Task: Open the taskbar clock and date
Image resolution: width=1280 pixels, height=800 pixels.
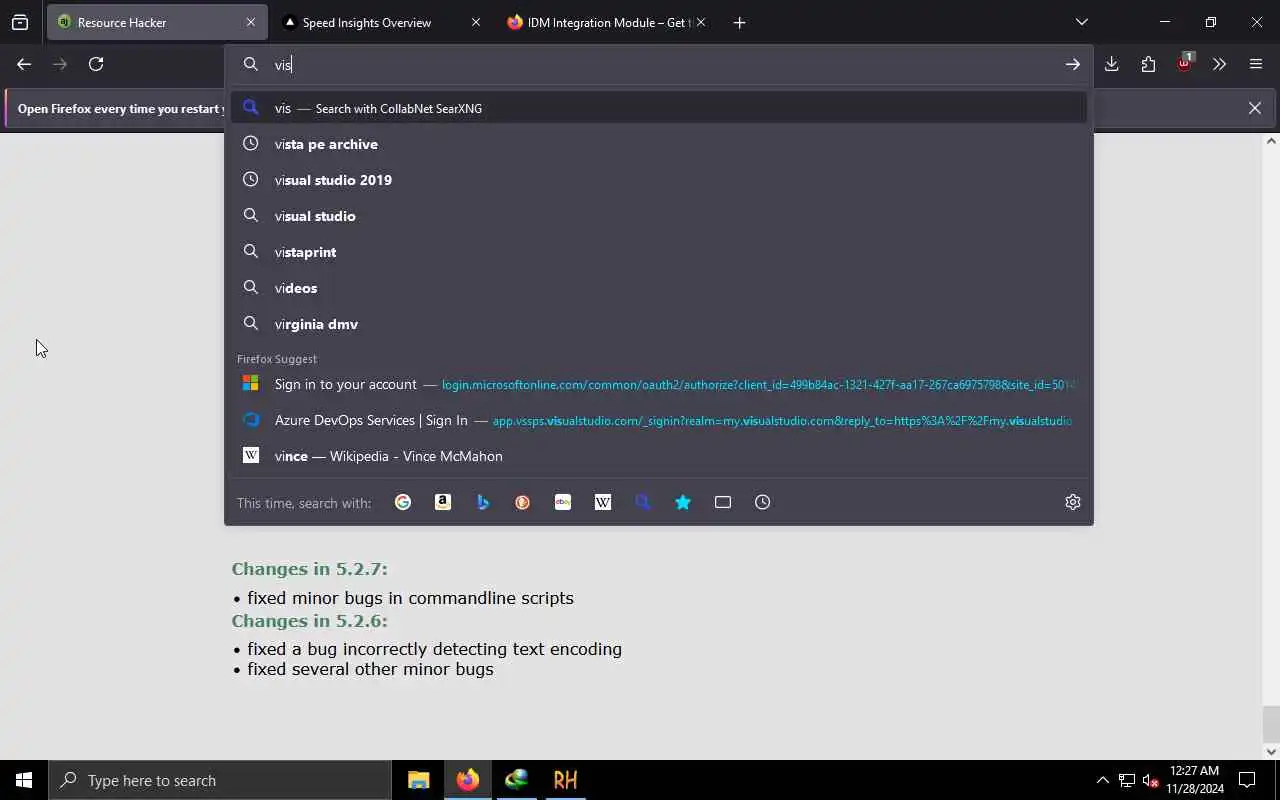Action: coord(1194,780)
